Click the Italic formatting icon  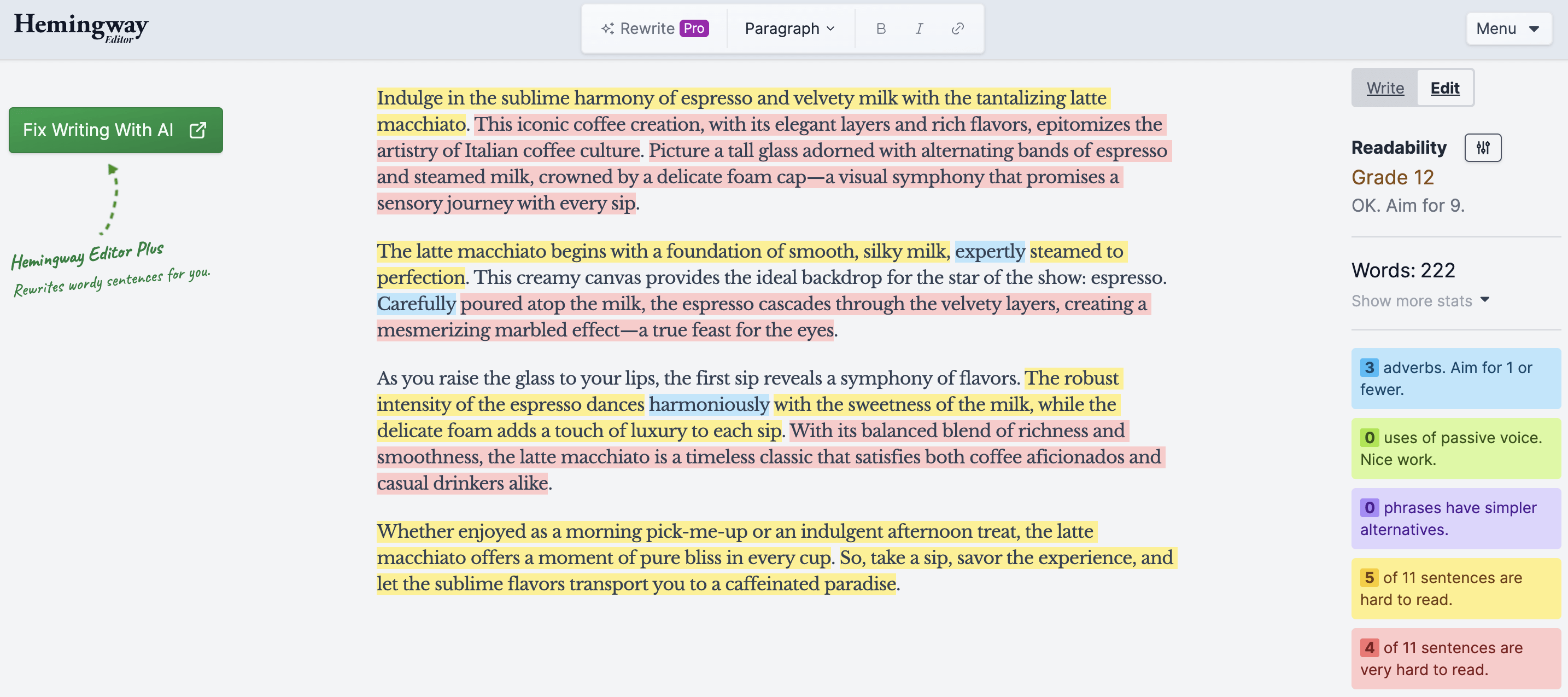click(919, 28)
